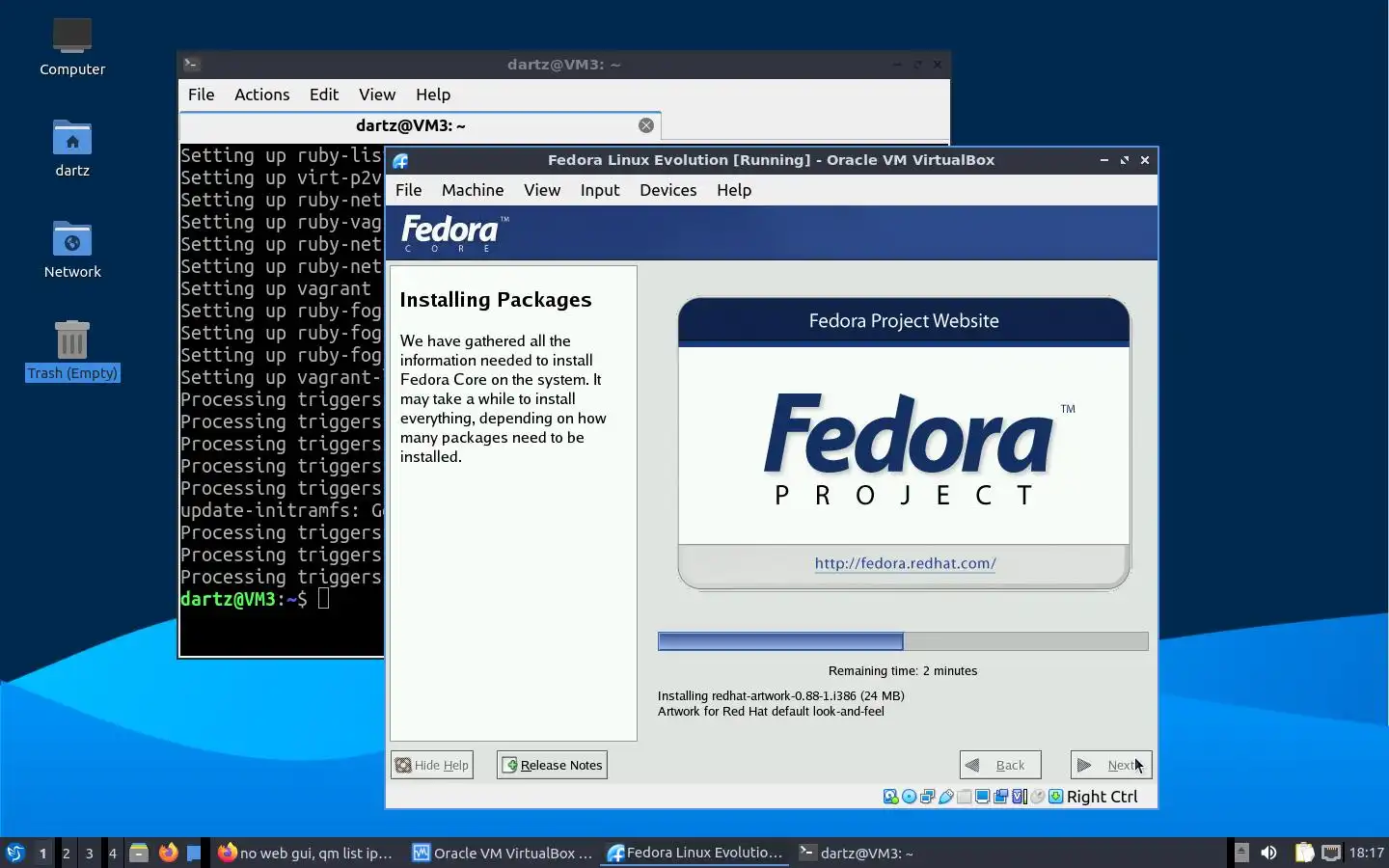This screenshot has width=1389, height=868.
Task: Click the Back button in Fedora installer
Action: (1000, 765)
